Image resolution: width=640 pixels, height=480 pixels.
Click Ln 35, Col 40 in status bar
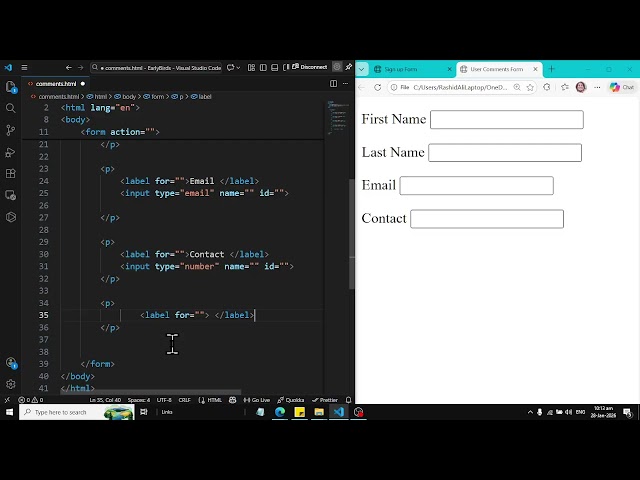click(105, 400)
